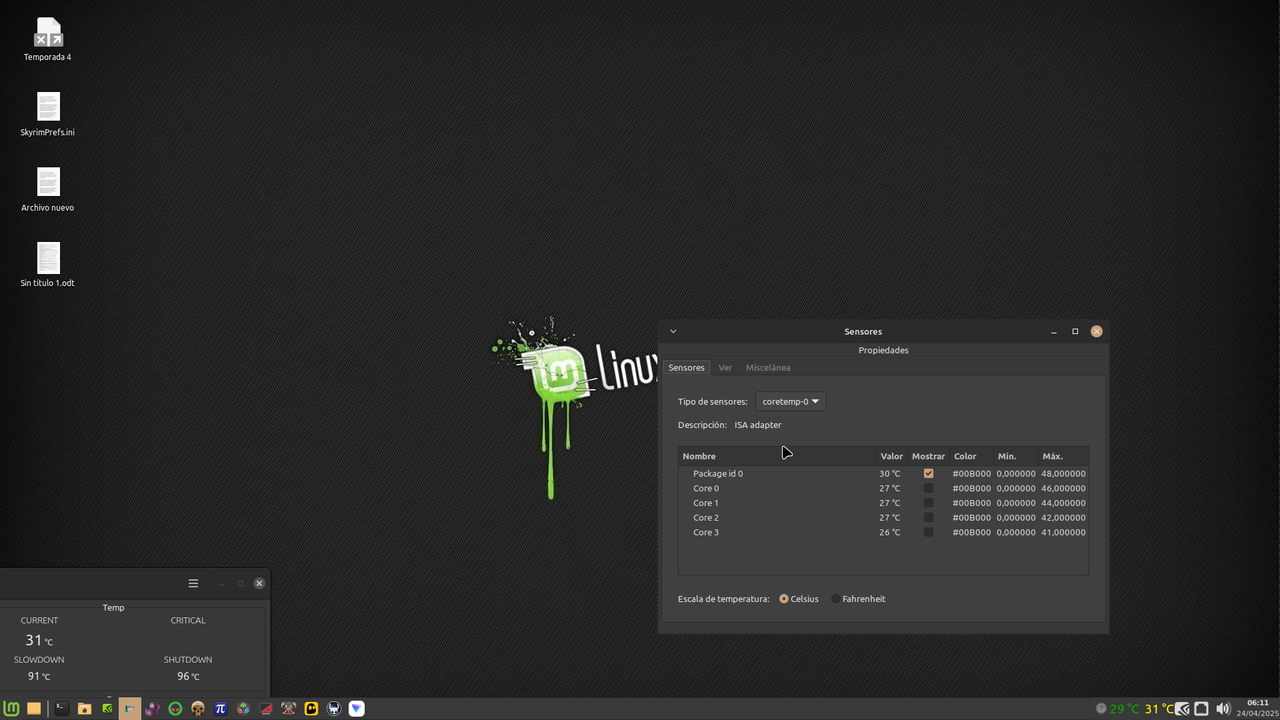
Task: Open the pi symbol app in the taskbar
Action: click(221, 708)
